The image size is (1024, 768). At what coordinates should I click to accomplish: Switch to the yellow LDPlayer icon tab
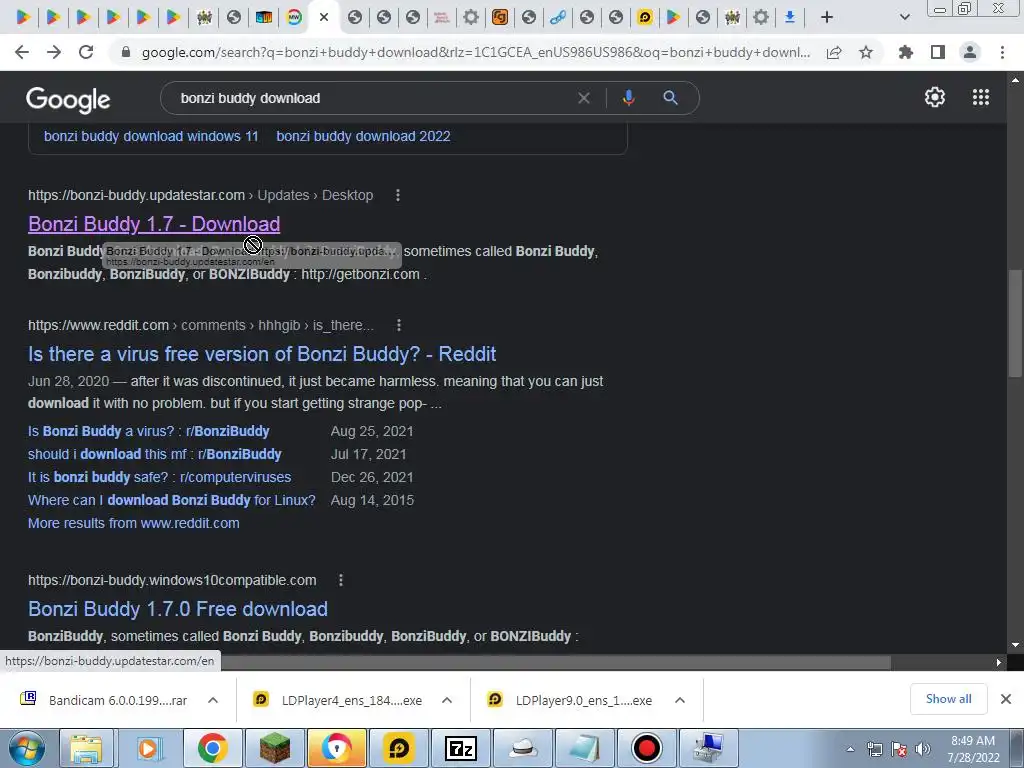tap(645, 17)
